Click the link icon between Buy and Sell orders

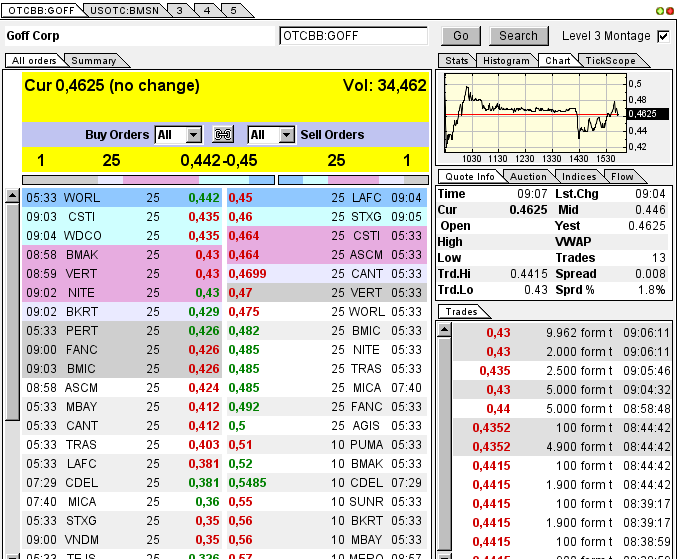pyautogui.click(x=223, y=134)
